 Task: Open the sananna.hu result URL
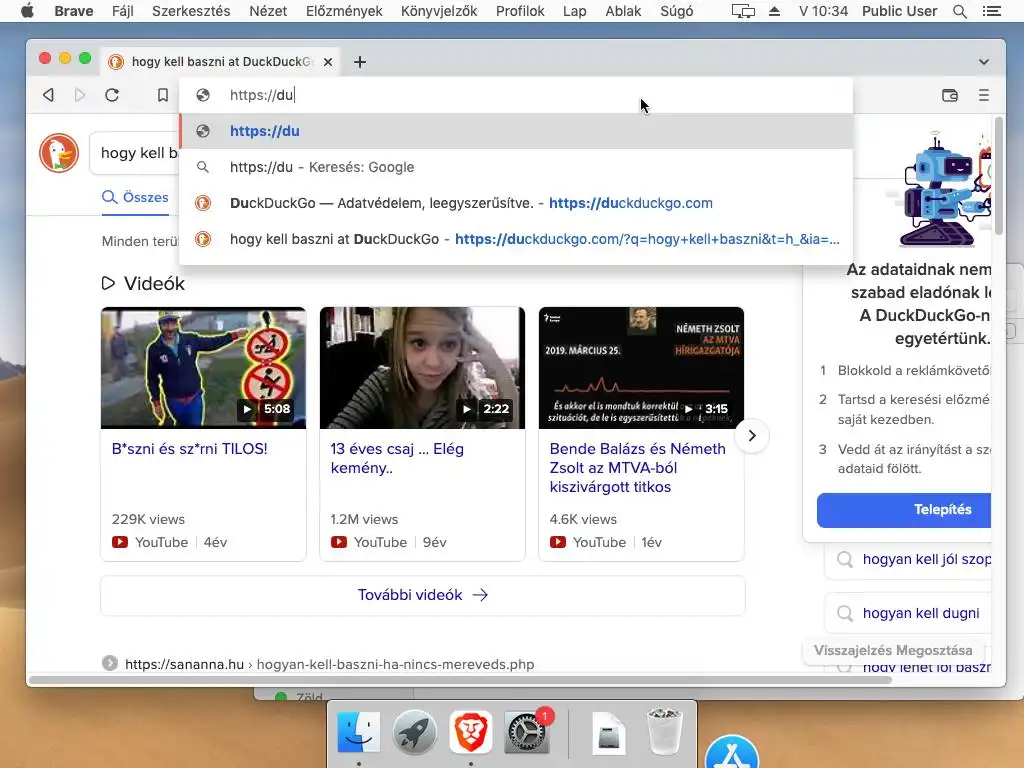pyautogui.click(x=329, y=664)
